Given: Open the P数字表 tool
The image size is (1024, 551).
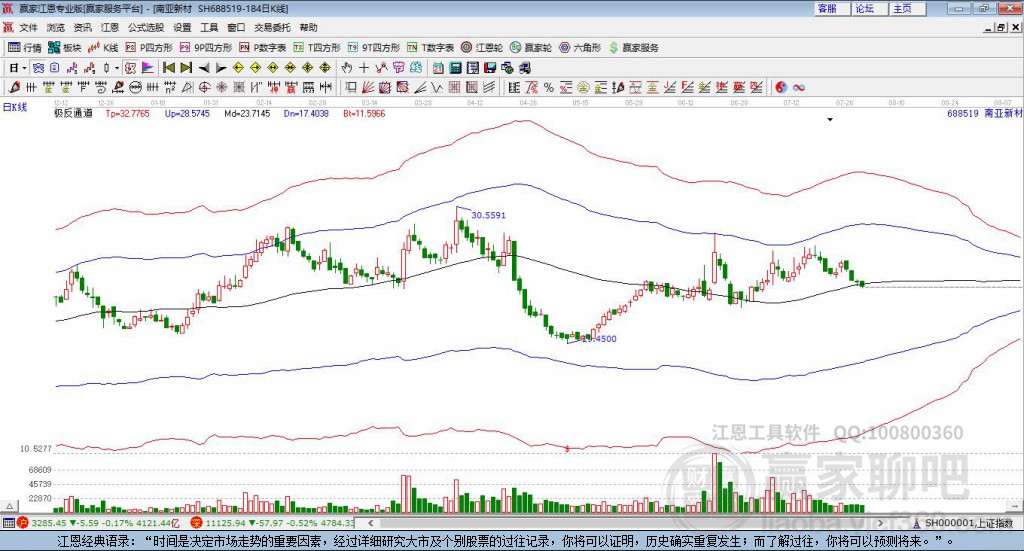Looking at the screenshot, I should point(263,48).
